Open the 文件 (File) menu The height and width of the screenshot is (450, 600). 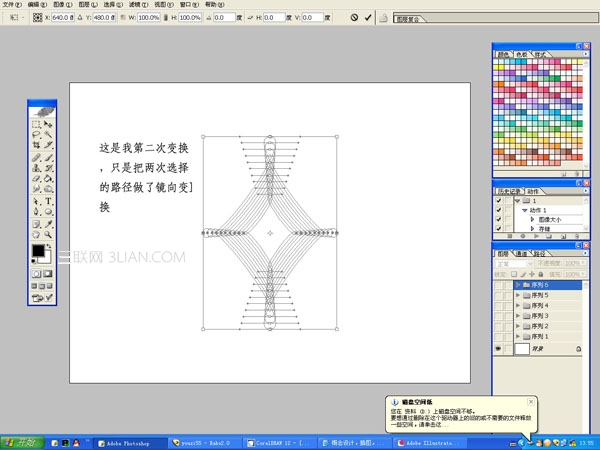12,5
